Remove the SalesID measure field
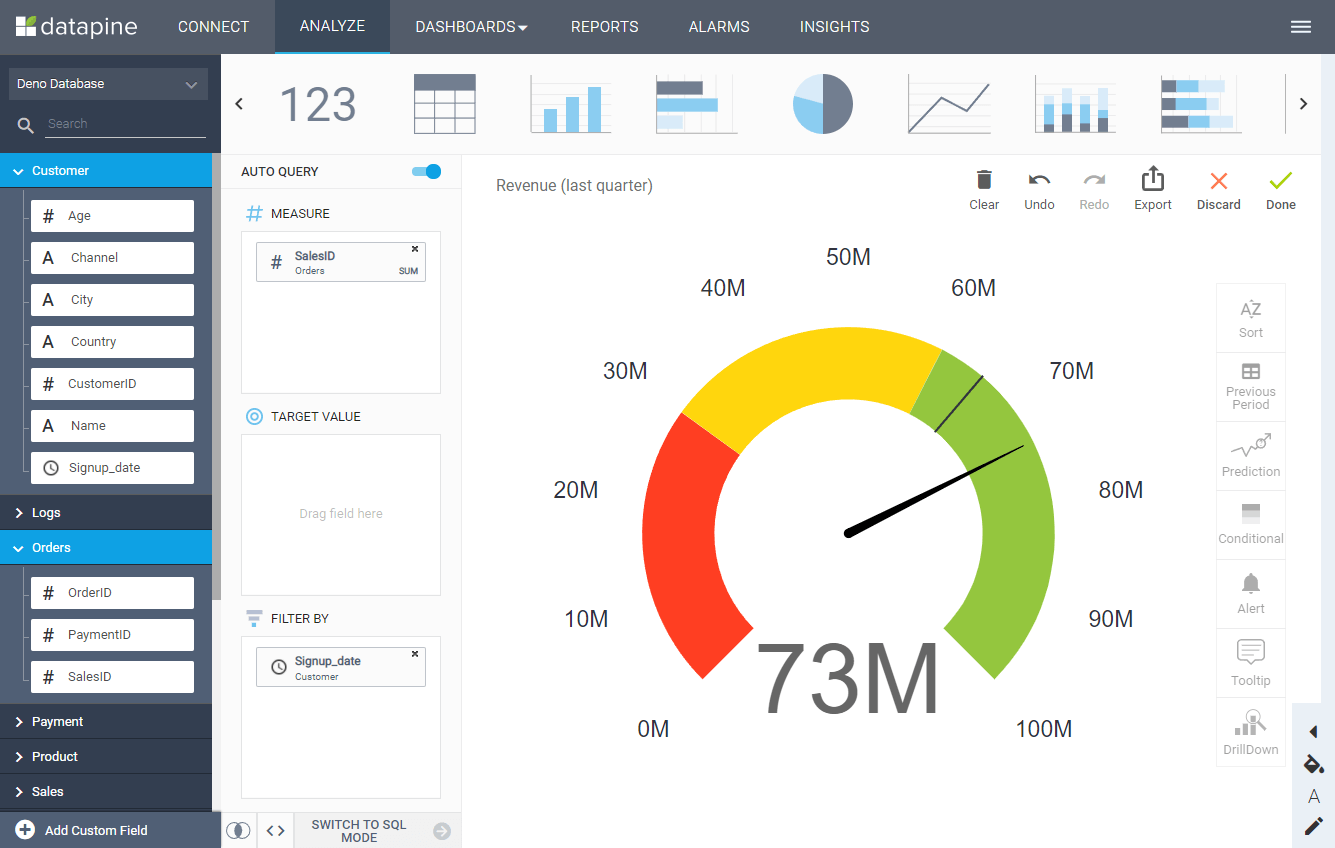This screenshot has width=1335, height=848. [415, 249]
